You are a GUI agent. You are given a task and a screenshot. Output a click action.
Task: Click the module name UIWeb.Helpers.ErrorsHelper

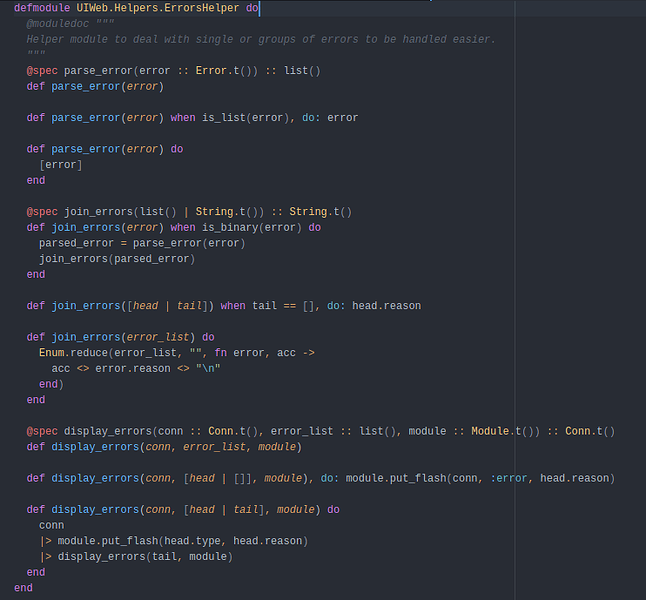pos(157,8)
